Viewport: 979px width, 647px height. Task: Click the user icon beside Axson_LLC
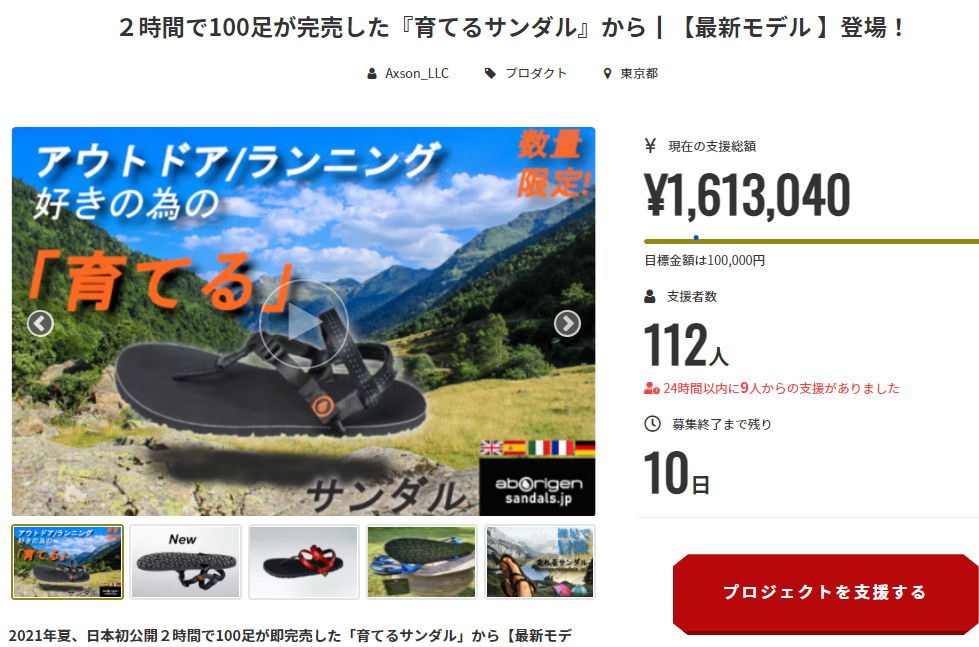(x=372, y=74)
